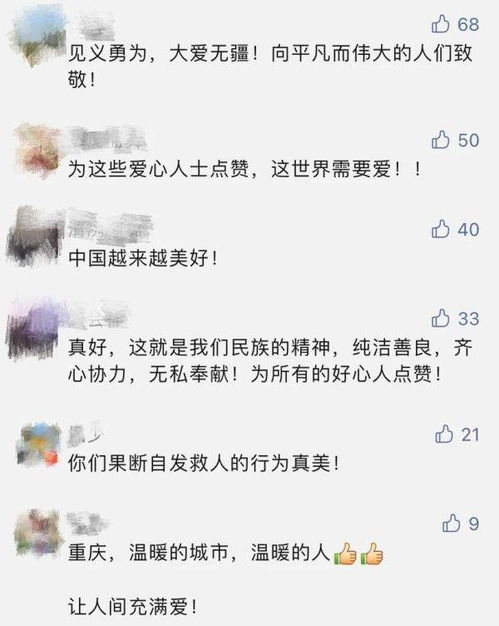Like the comment with 21 likes
The width and height of the screenshot is (499, 626).
[444, 434]
